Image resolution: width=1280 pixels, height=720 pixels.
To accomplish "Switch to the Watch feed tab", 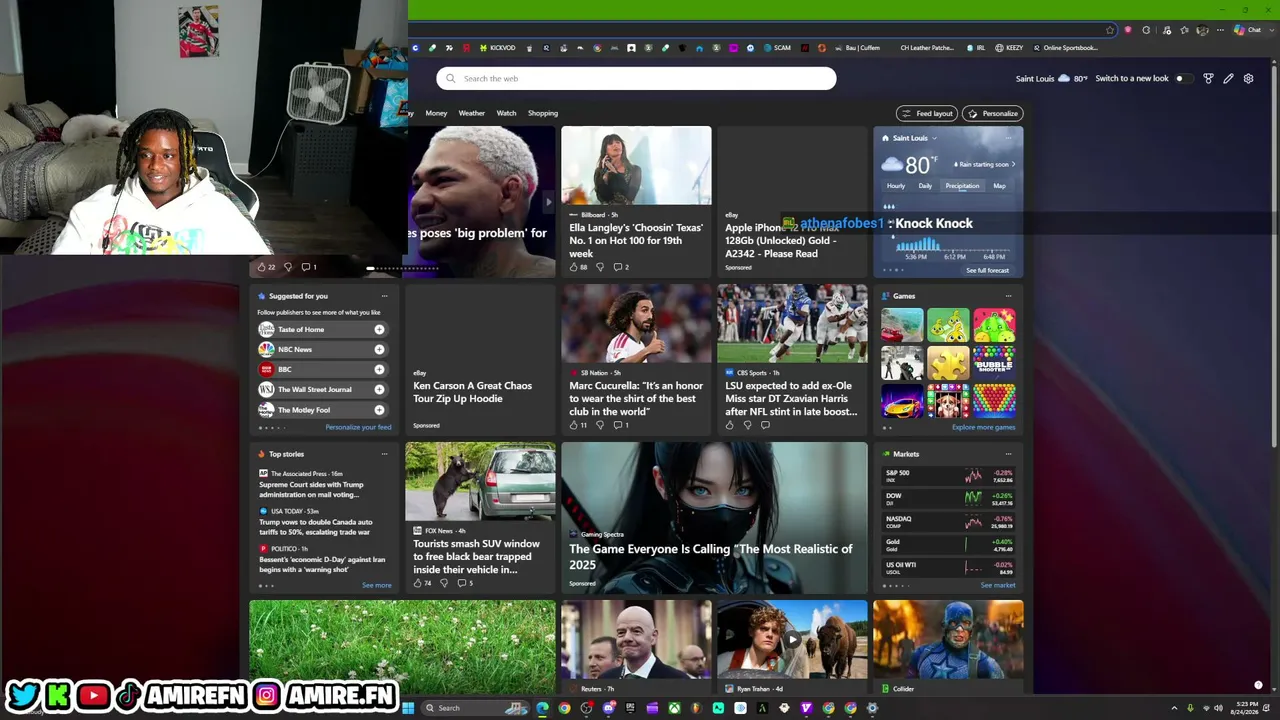I will [x=507, y=113].
